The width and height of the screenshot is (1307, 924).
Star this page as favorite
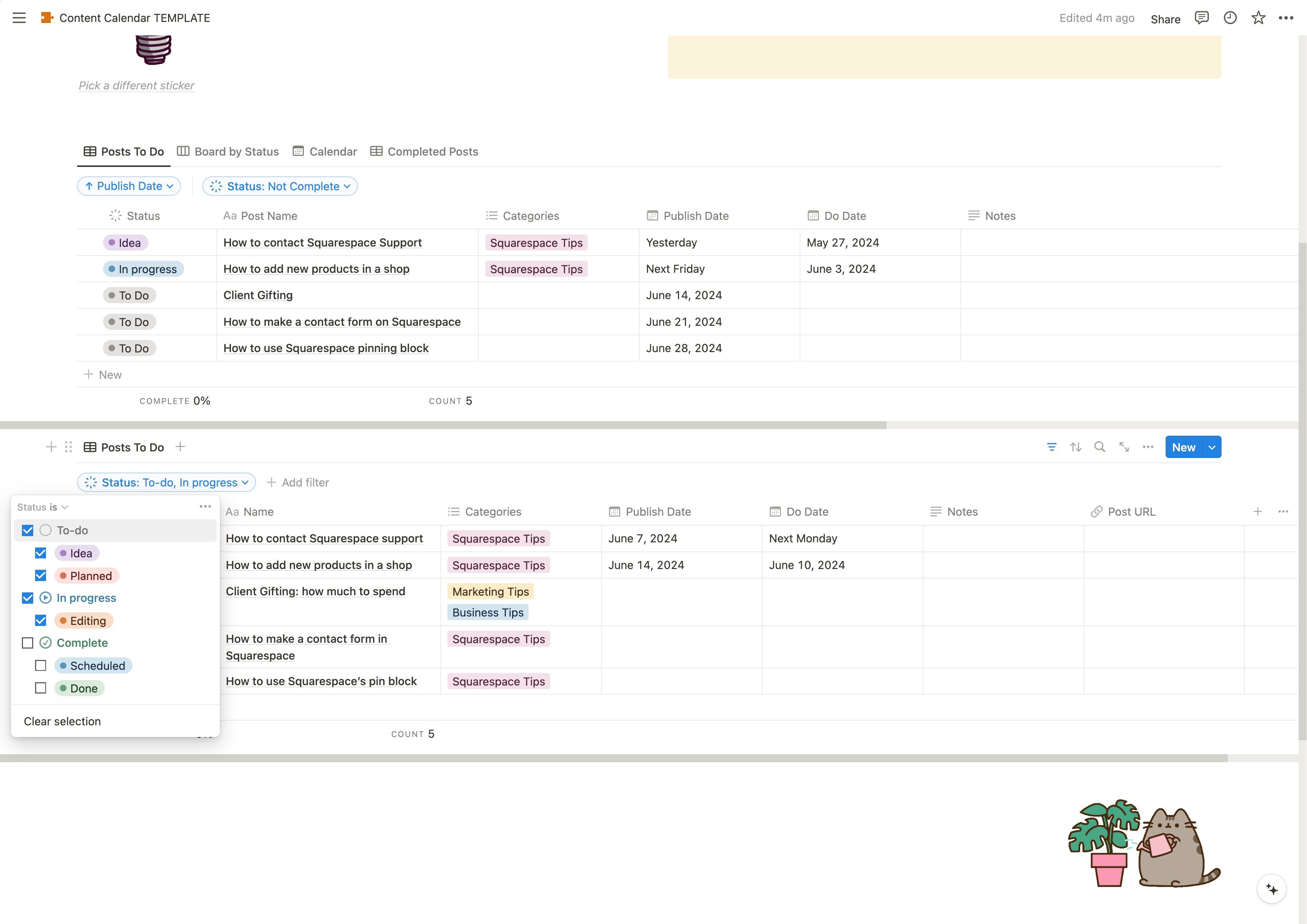[x=1258, y=18]
